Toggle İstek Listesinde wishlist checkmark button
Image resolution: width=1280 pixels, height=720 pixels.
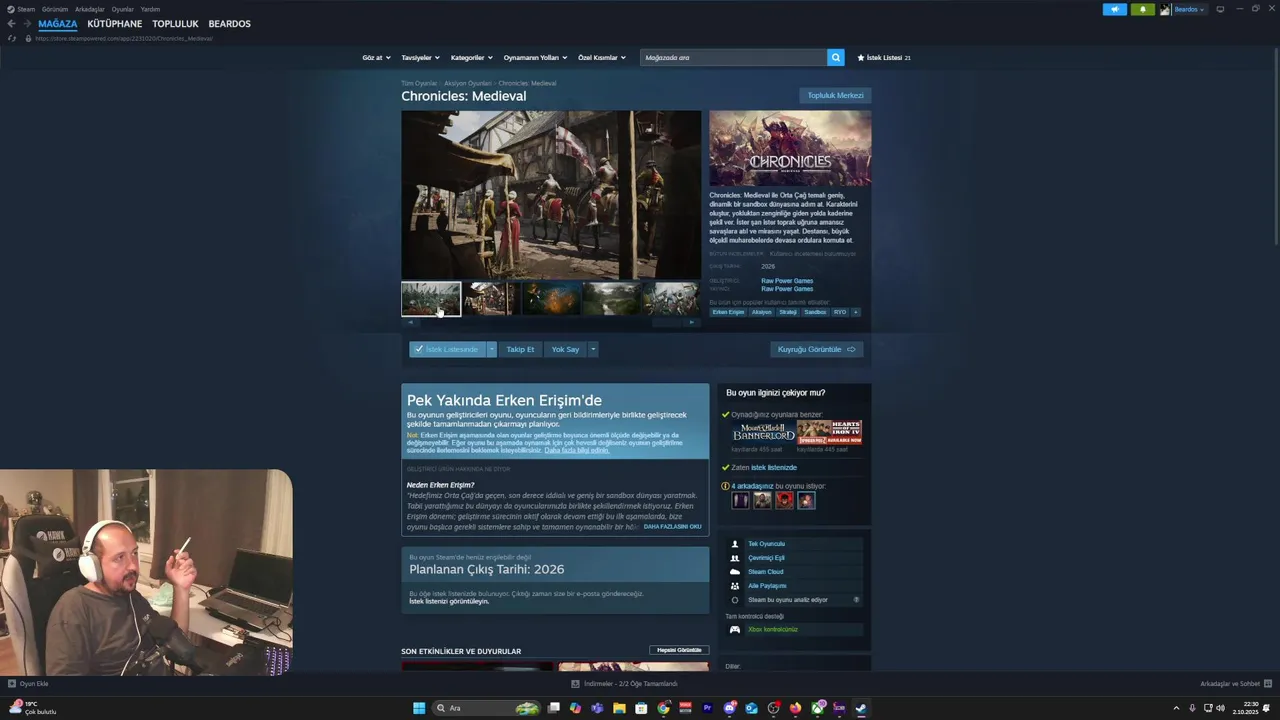click(x=447, y=349)
